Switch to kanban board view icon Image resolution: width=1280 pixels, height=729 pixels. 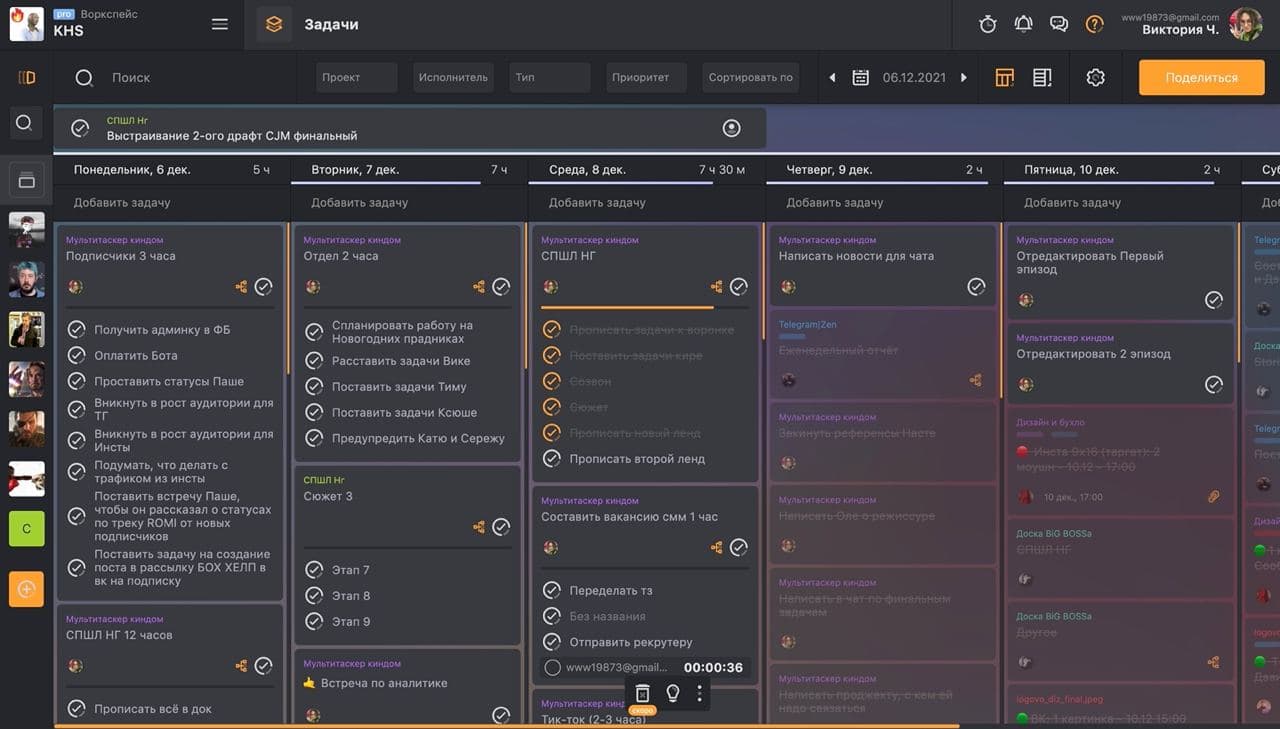pyautogui.click(x=1005, y=77)
